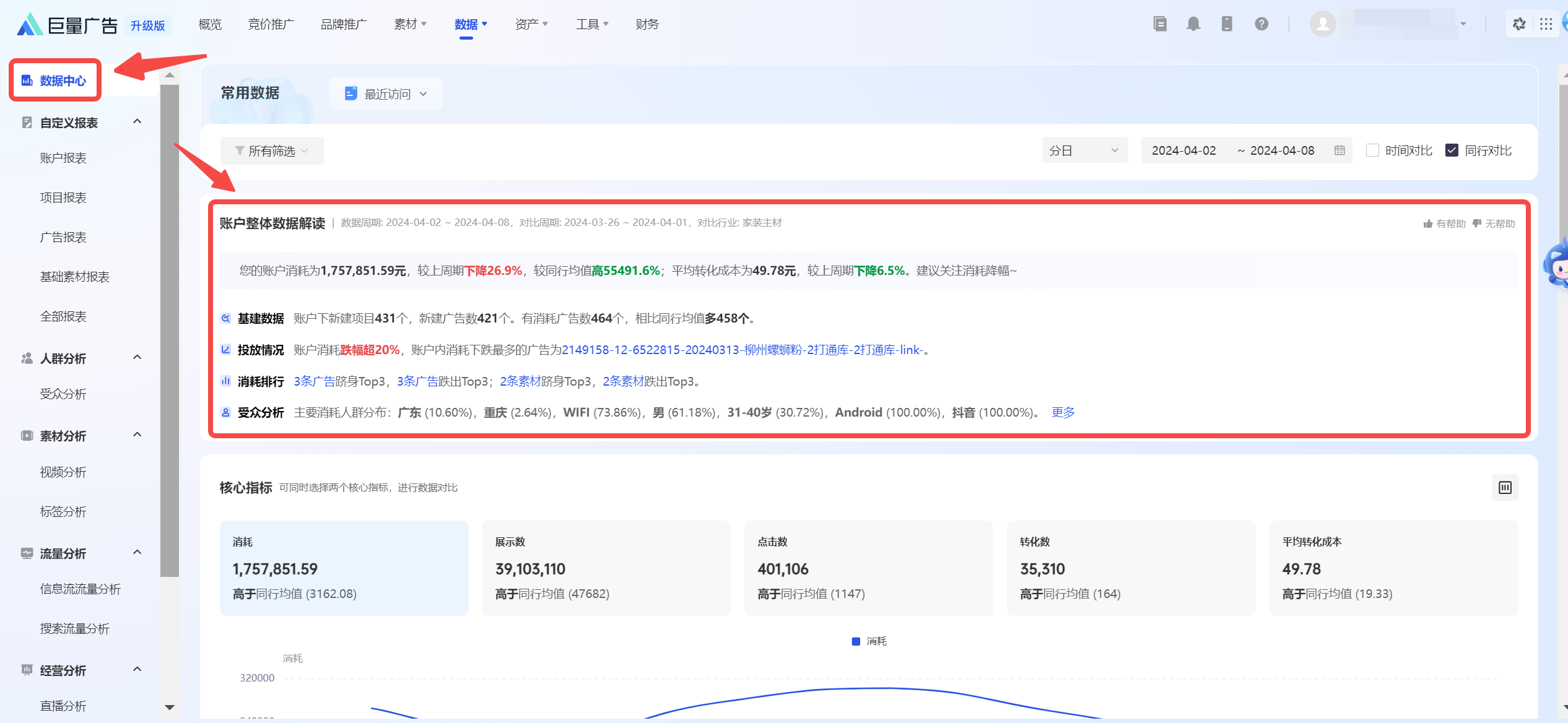The image size is (1568, 723).
Task: Open the apps grid icon
Action: coord(1546,24)
